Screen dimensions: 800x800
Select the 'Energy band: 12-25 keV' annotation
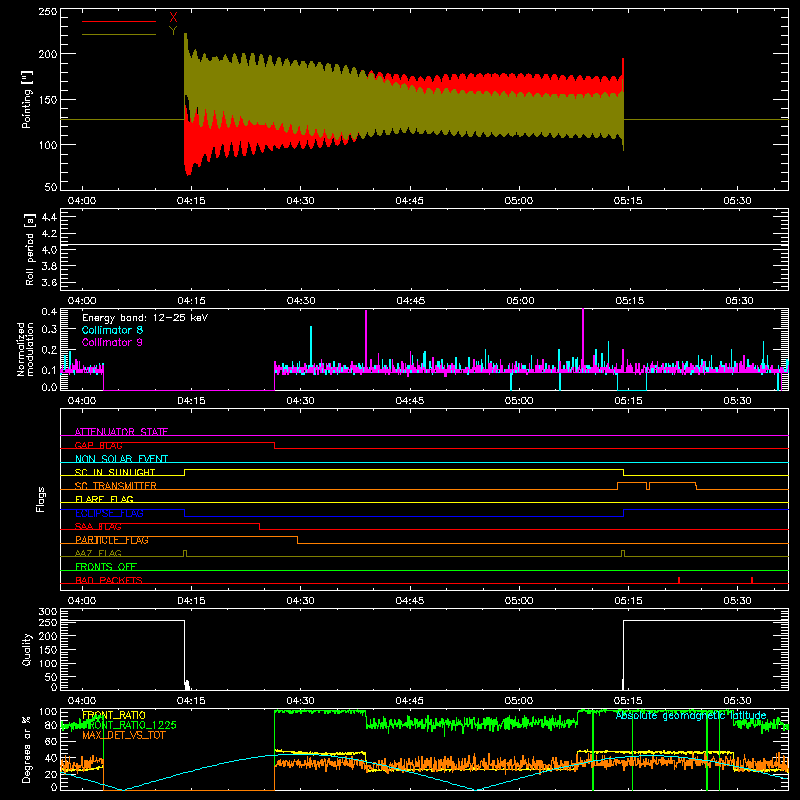tap(145, 318)
